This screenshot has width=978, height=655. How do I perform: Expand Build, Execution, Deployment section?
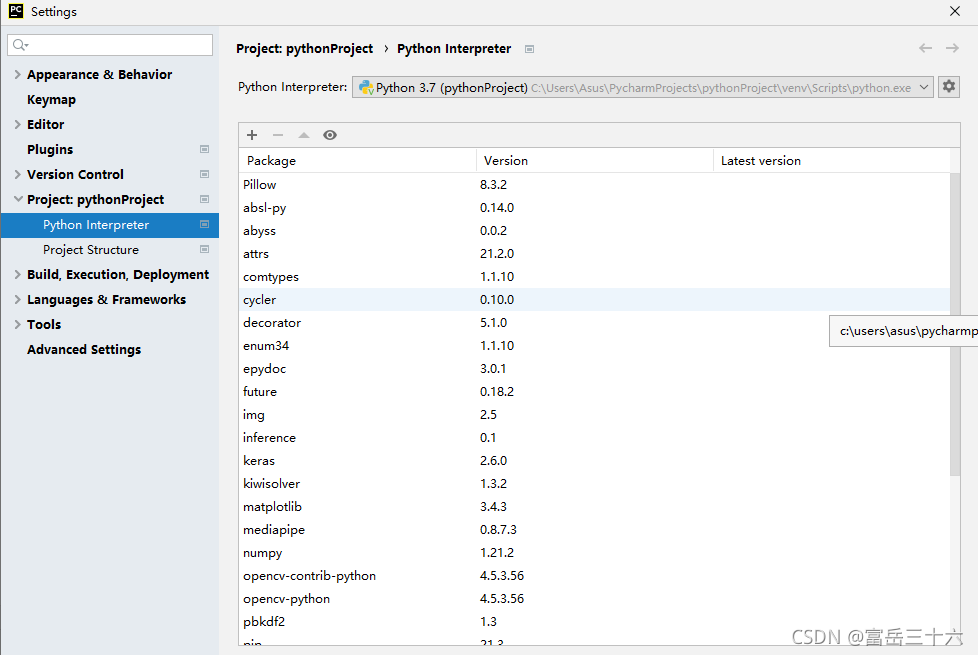[x=17, y=274]
